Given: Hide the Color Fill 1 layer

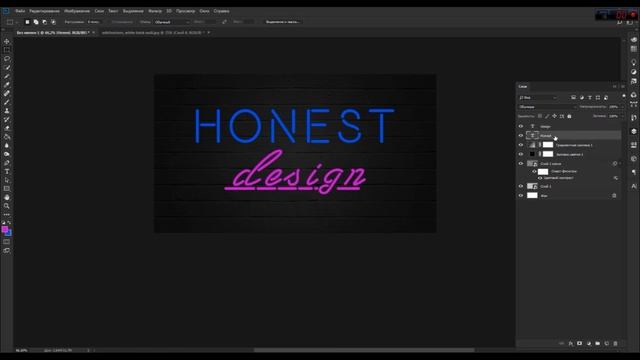Looking at the screenshot, I should click(x=521, y=154).
